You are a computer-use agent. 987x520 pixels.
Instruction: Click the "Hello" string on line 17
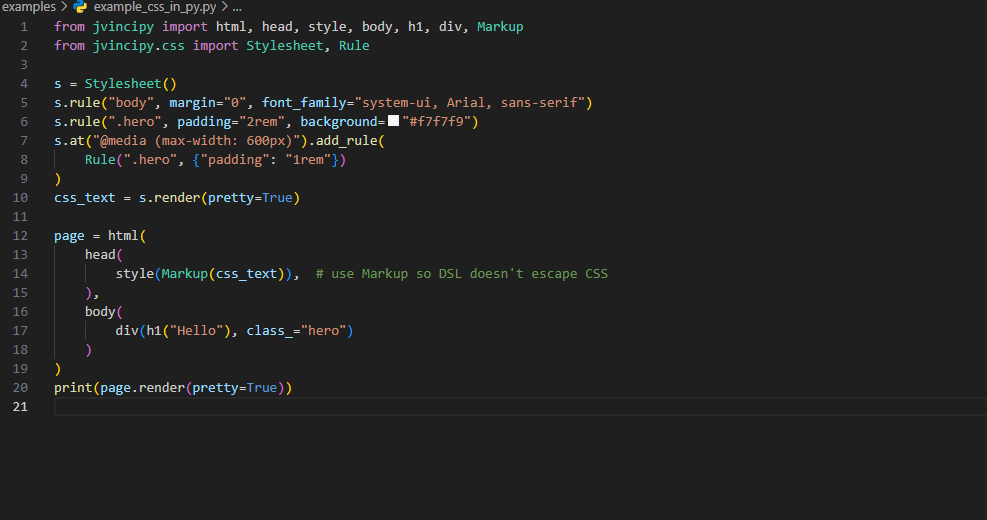point(196,331)
